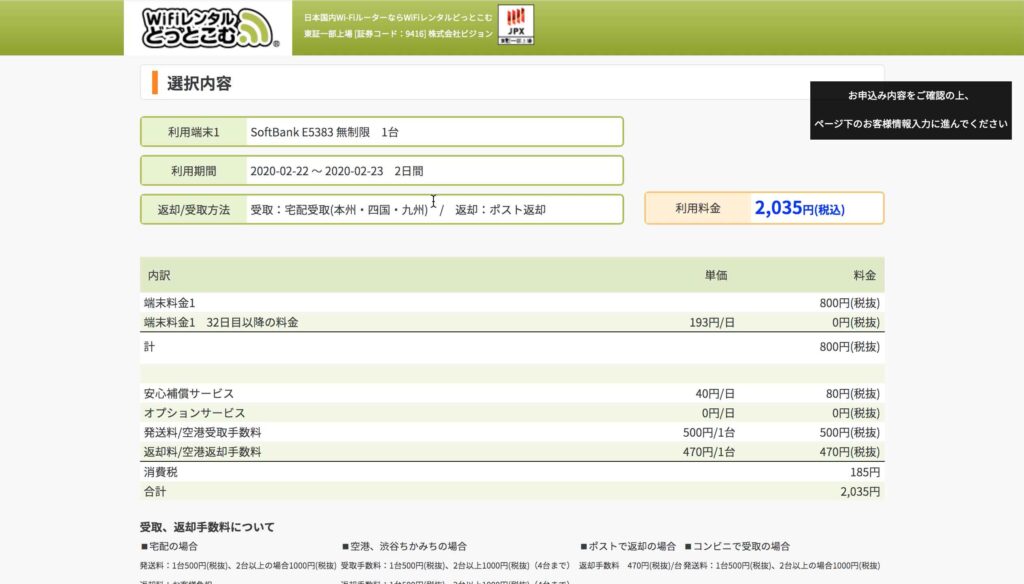Click the 利用料金 label box
Screen dimensions: 1024x584
pos(697,208)
